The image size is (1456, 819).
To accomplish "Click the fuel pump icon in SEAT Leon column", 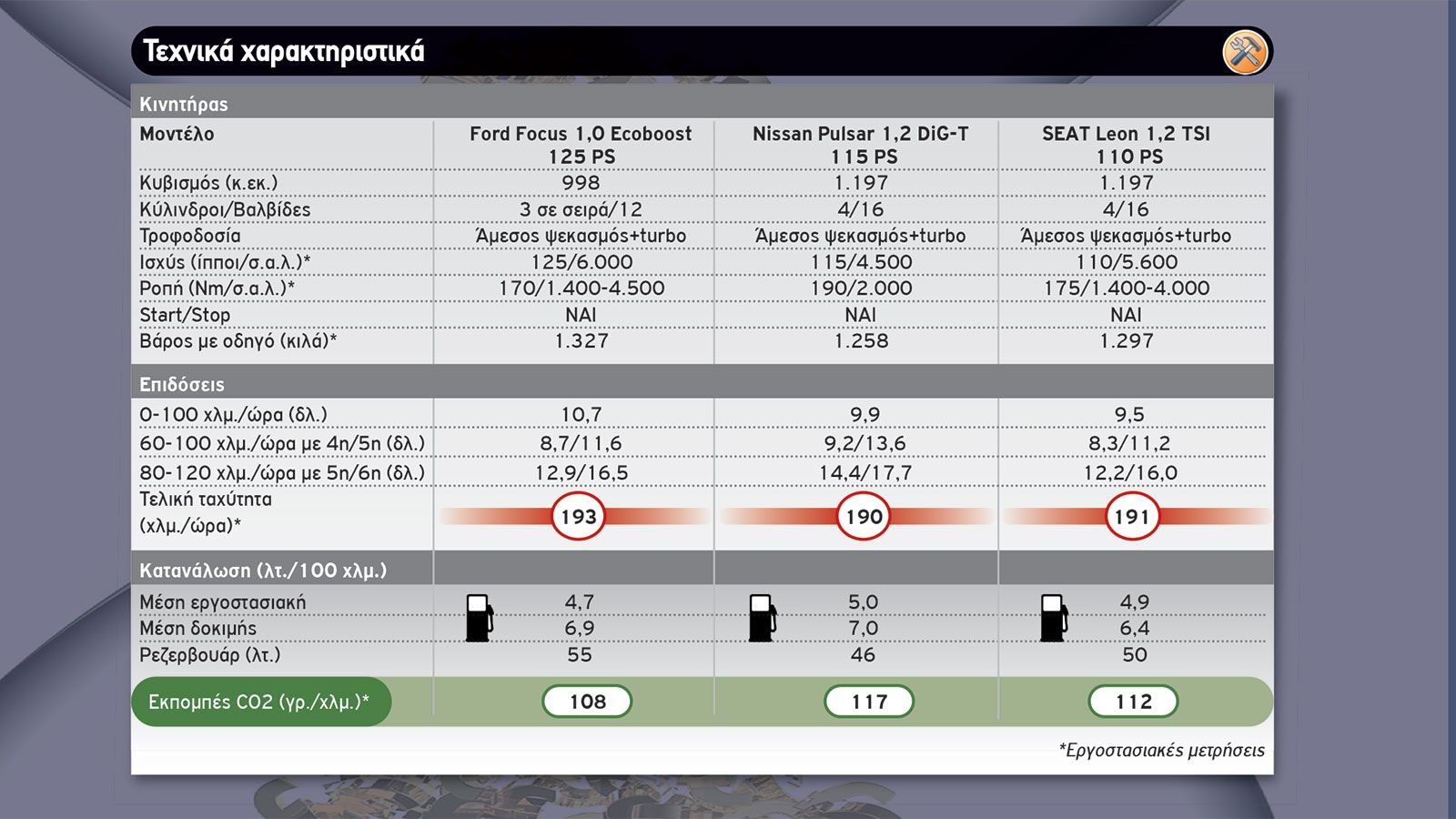I will (1054, 618).
